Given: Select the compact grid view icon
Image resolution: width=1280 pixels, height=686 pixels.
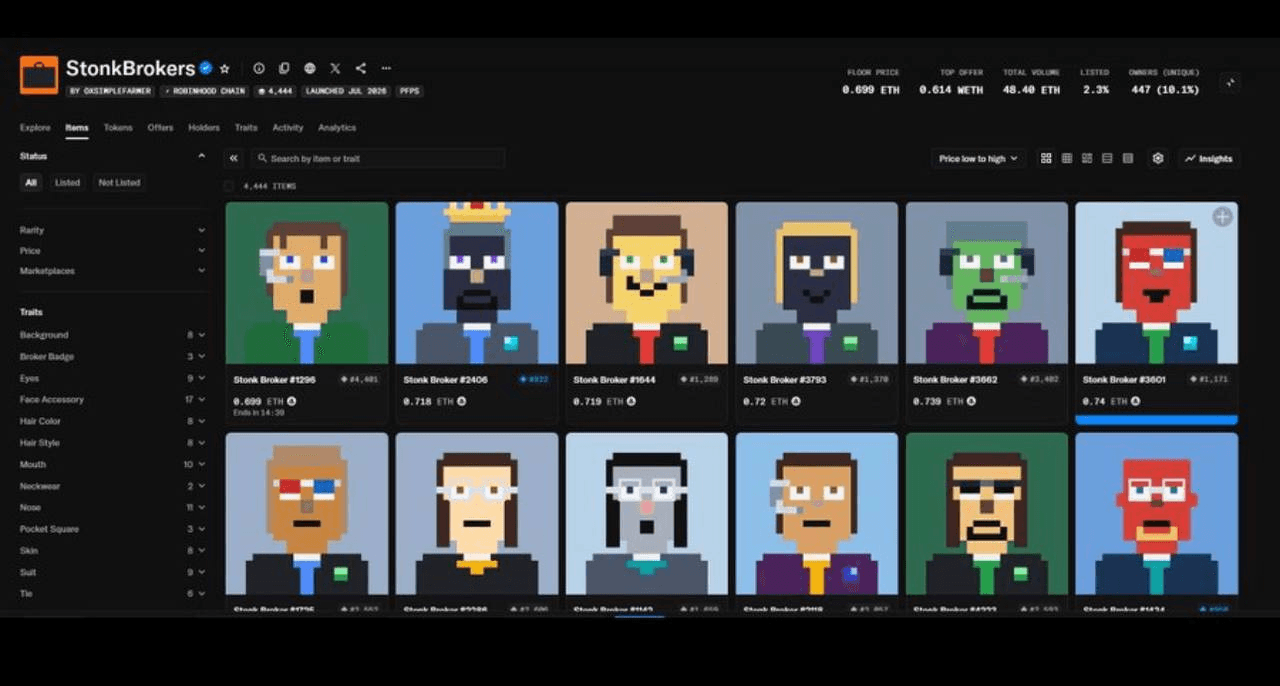Looking at the screenshot, I should [1067, 158].
